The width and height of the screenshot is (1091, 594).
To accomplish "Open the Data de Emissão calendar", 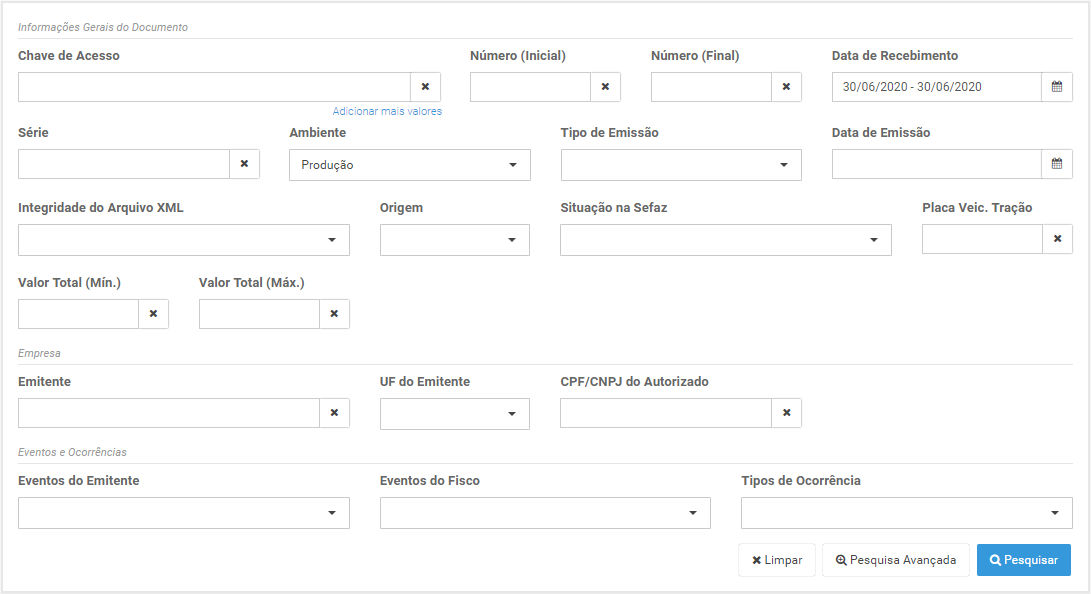I will click(x=1057, y=164).
